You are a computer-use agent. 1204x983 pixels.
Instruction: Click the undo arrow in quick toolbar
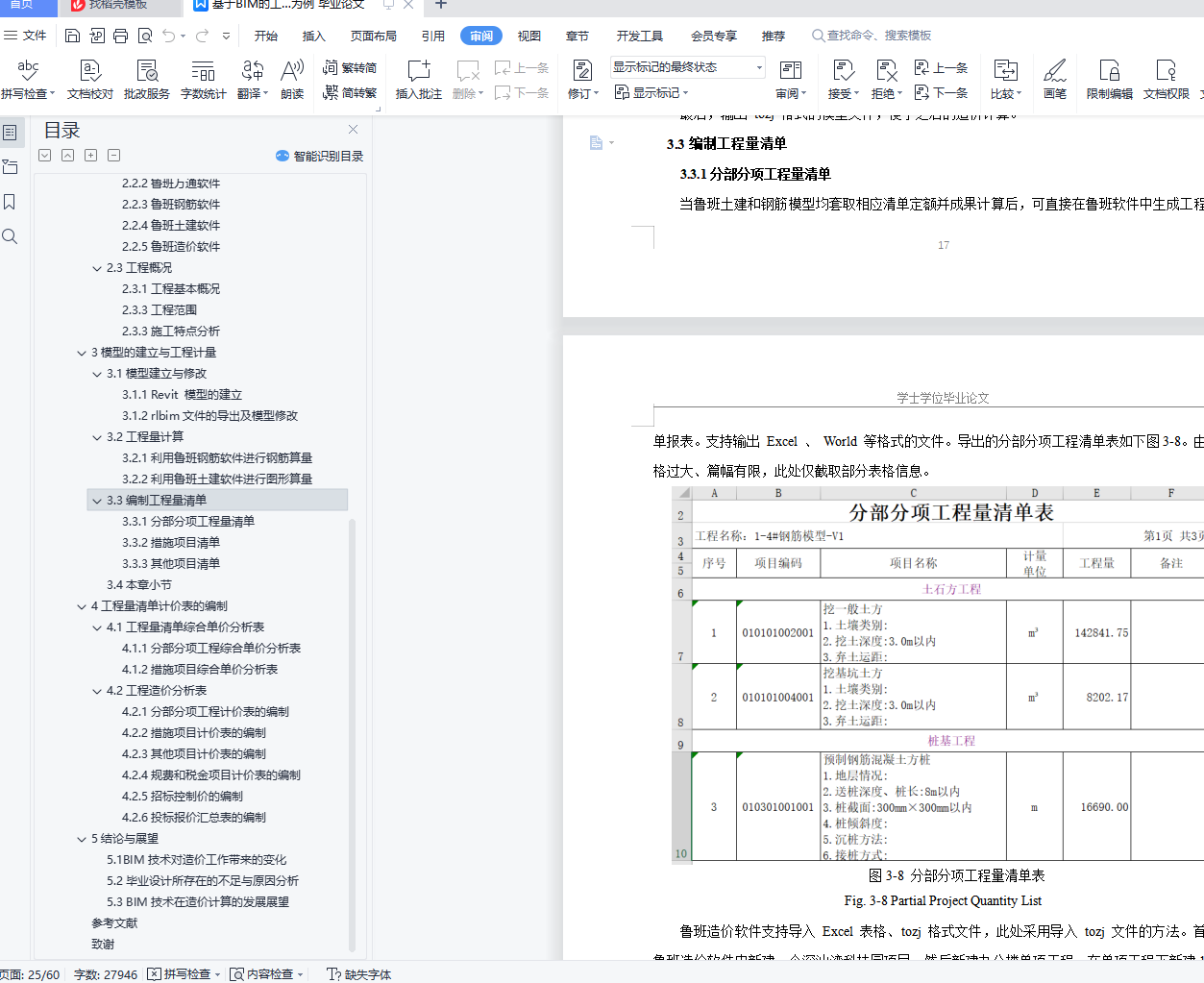[x=169, y=36]
